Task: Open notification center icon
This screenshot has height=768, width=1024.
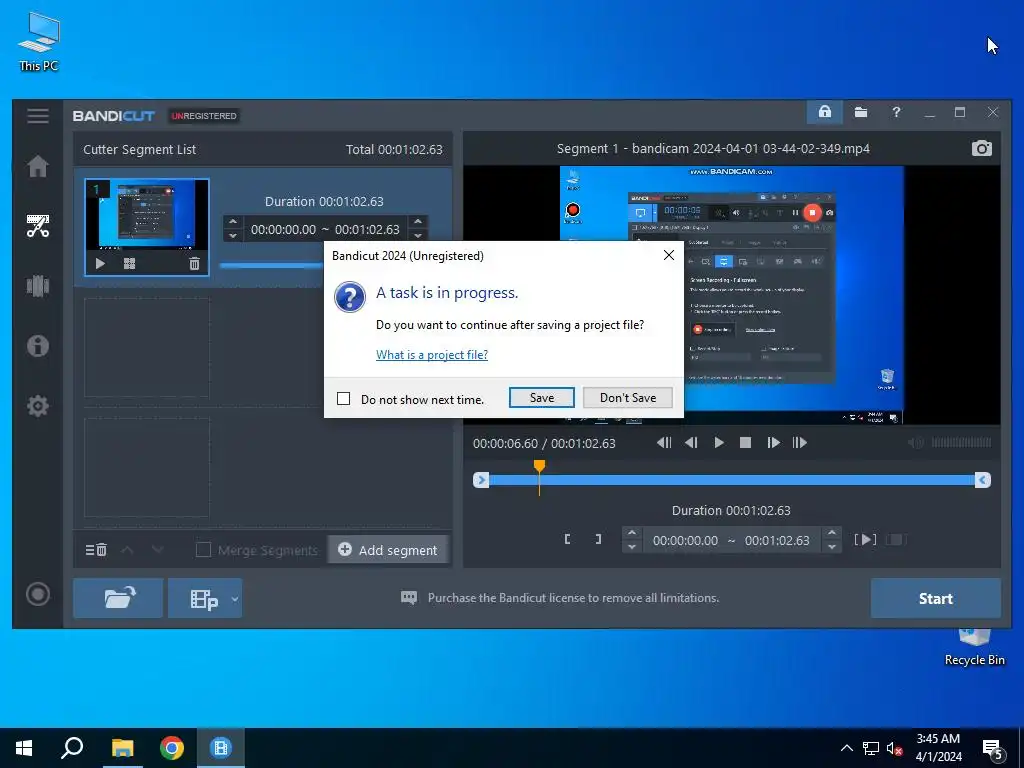Action: pos(993,749)
